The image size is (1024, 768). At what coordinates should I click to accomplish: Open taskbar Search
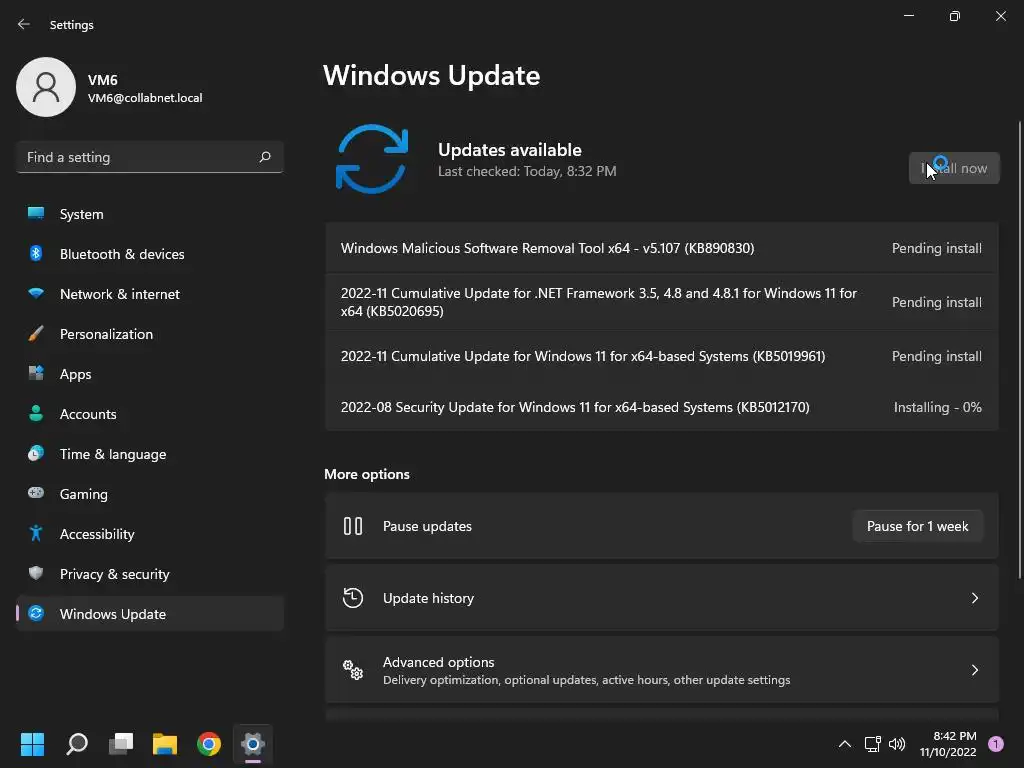pyautogui.click(x=77, y=744)
